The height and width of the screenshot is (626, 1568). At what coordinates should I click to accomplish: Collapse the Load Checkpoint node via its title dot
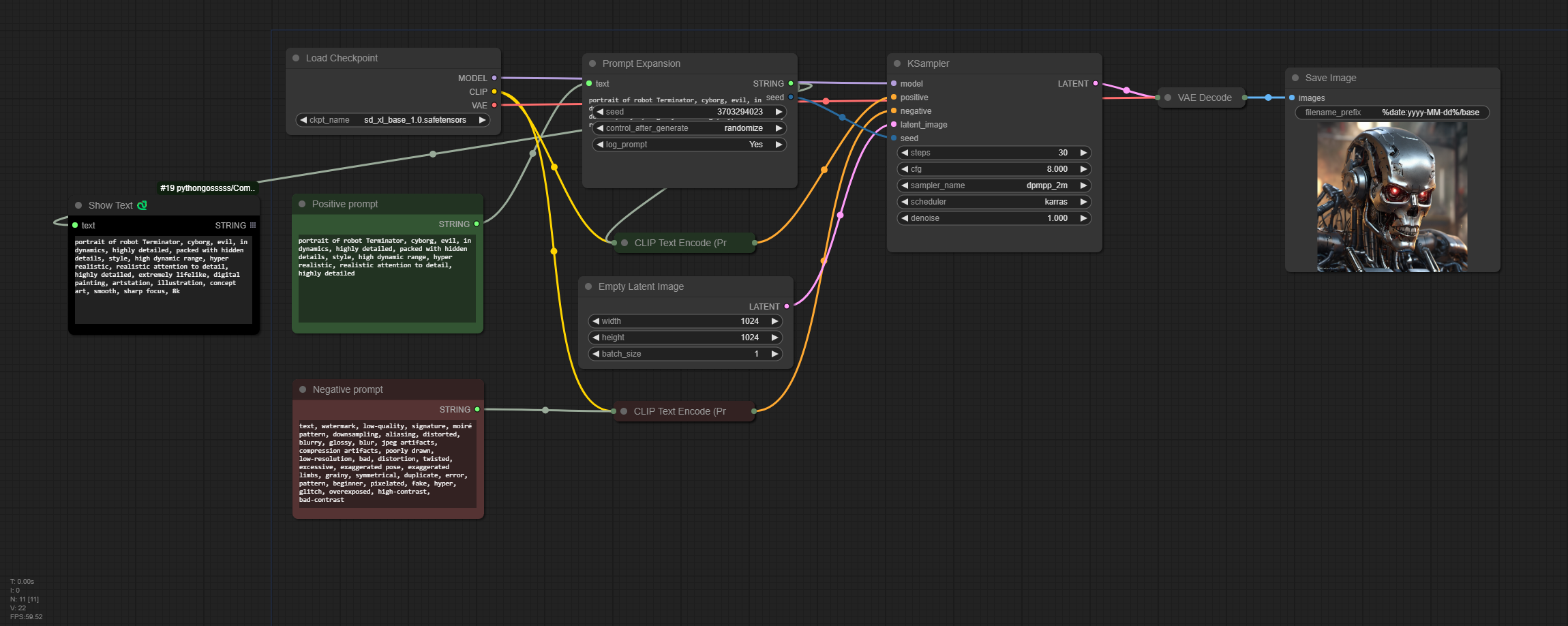click(296, 58)
